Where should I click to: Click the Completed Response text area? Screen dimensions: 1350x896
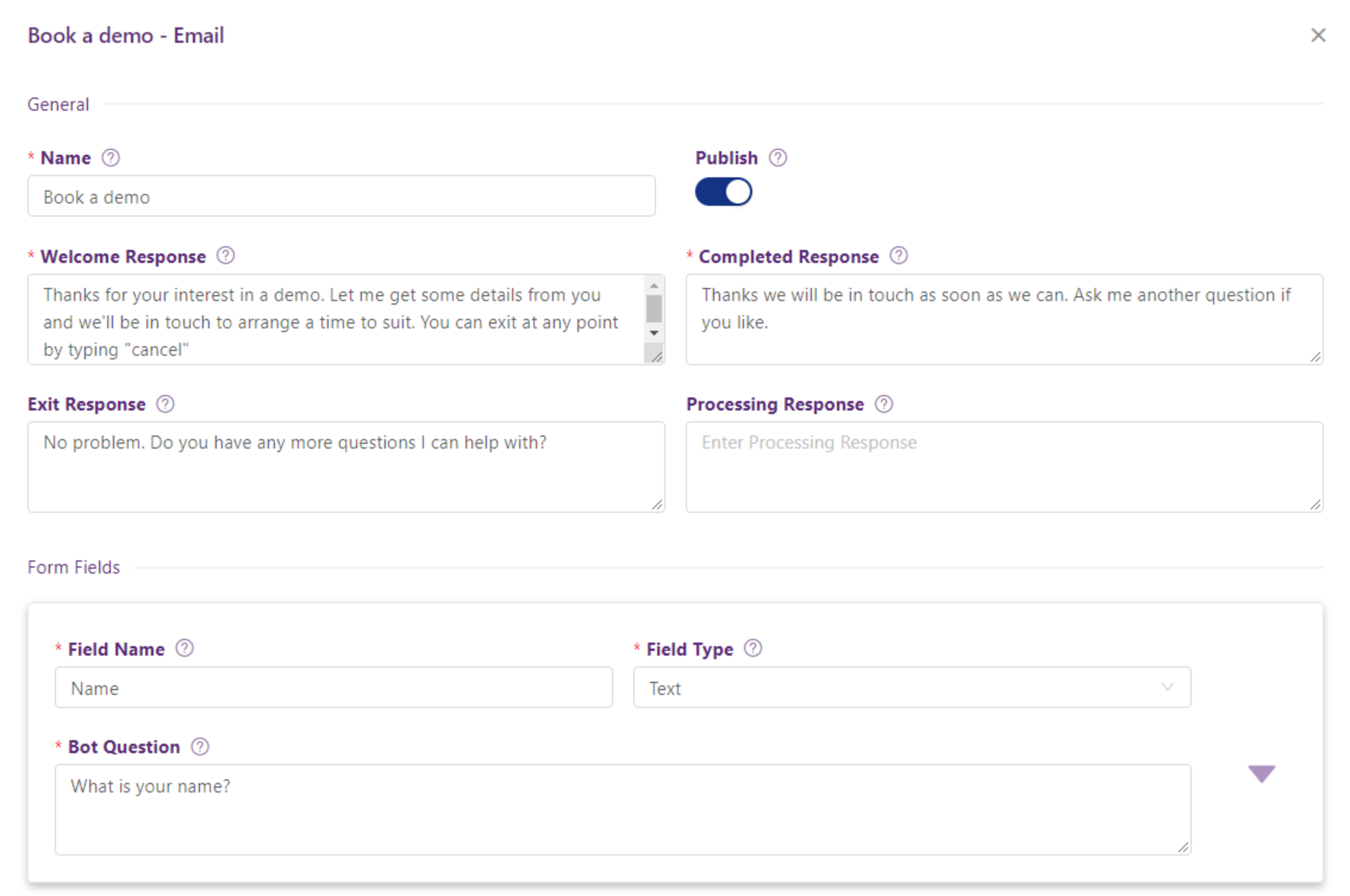(1004, 319)
